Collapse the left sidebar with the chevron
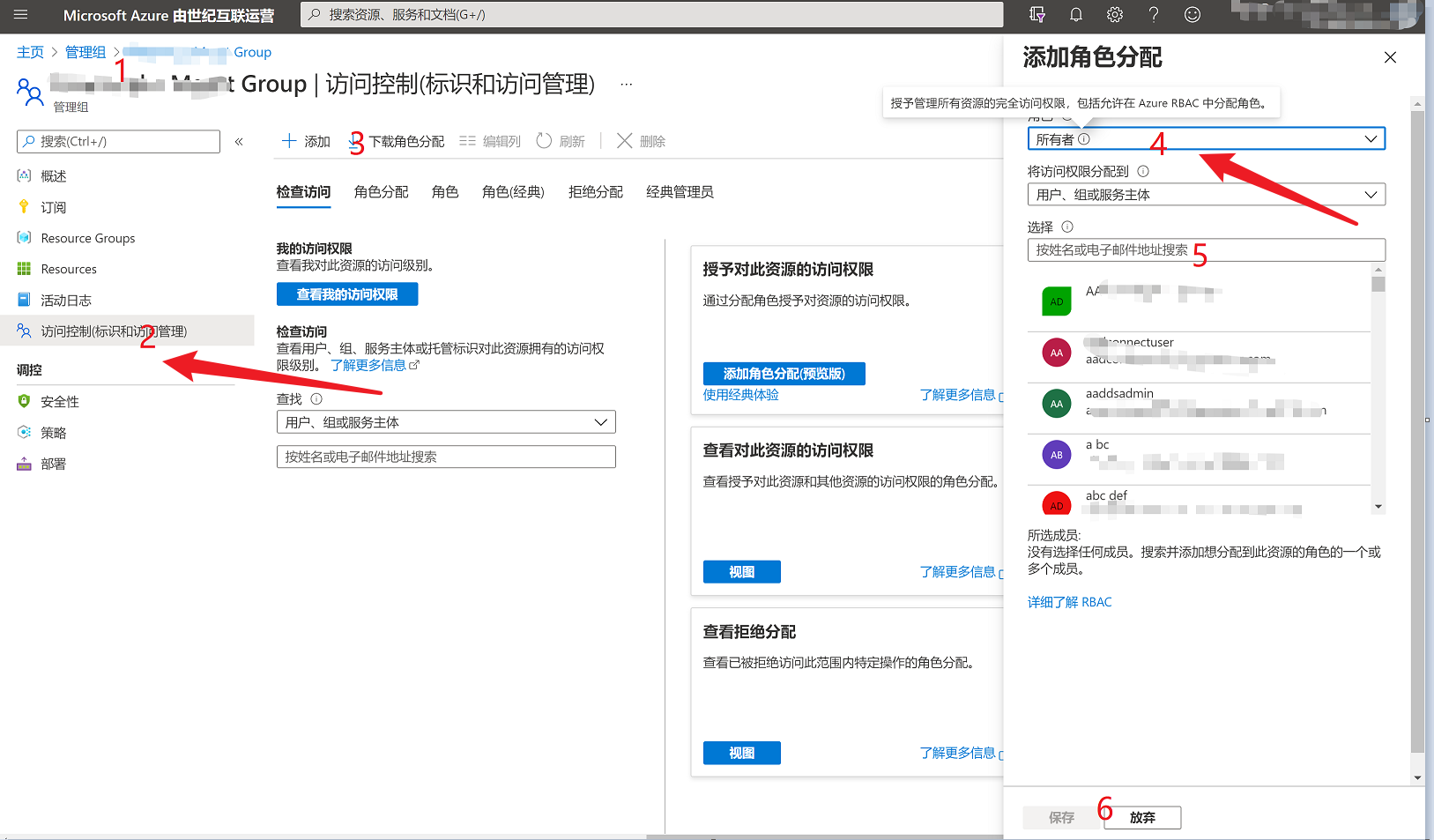The width and height of the screenshot is (1434, 840). tap(239, 142)
